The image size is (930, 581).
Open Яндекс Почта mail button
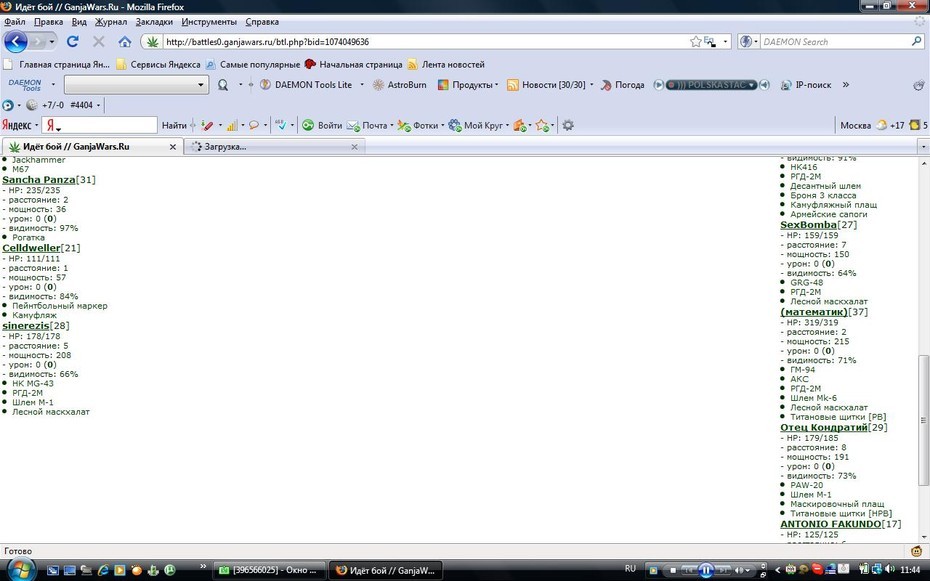click(x=367, y=125)
